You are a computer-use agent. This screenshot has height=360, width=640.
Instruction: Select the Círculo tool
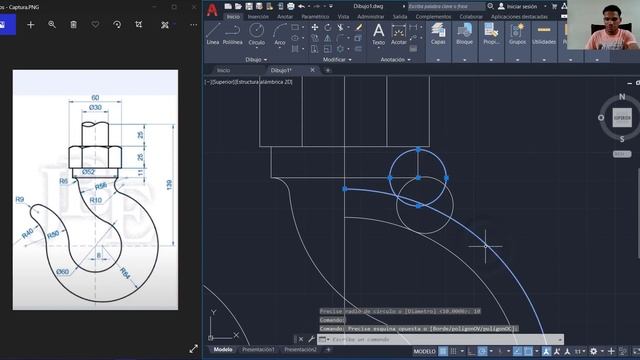pos(256,33)
